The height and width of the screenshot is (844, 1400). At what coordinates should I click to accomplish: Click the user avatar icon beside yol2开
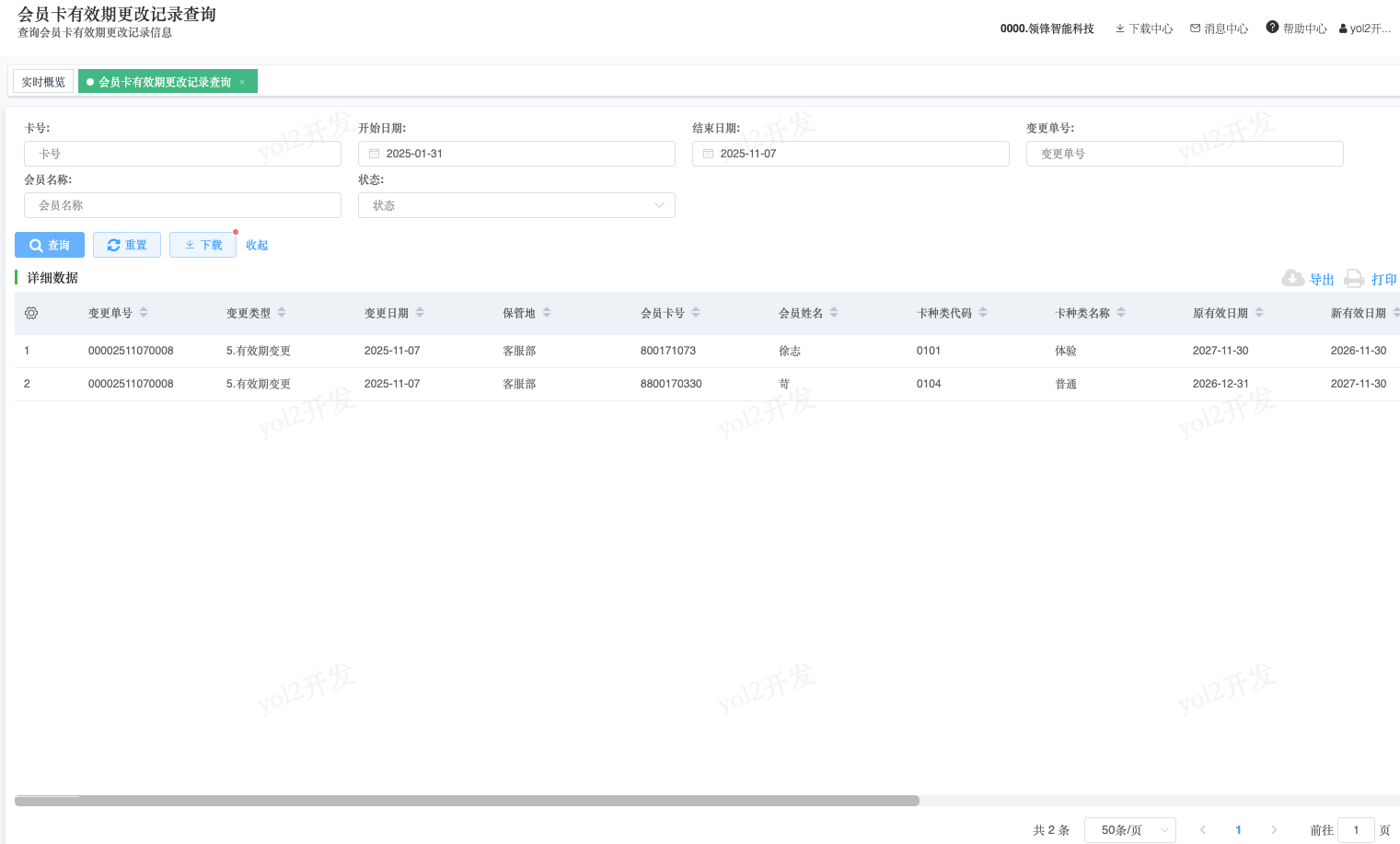coord(1343,29)
